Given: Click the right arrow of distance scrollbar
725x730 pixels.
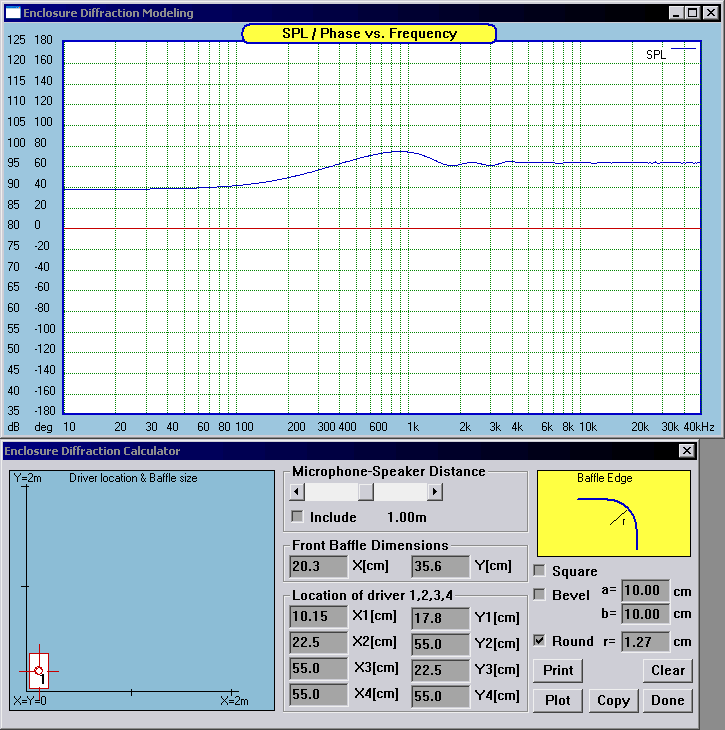Looking at the screenshot, I should (x=434, y=491).
